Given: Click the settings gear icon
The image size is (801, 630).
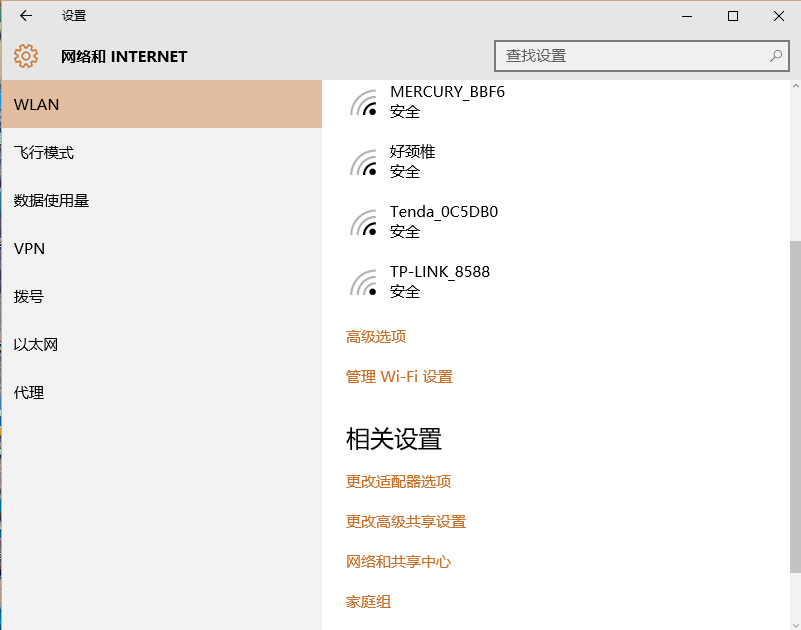Looking at the screenshot, I should (x=26, y=57).
